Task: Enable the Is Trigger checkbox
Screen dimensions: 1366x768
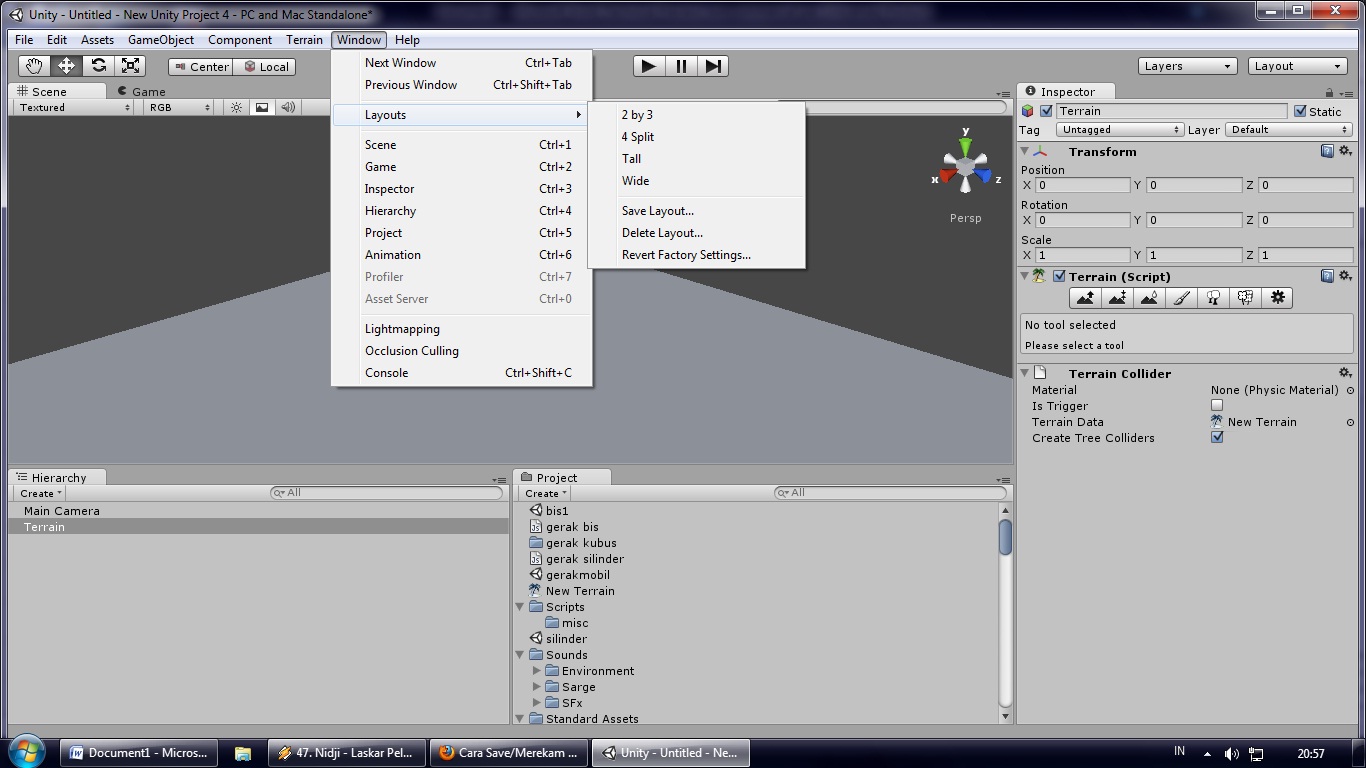Action: coord(1217,406)
